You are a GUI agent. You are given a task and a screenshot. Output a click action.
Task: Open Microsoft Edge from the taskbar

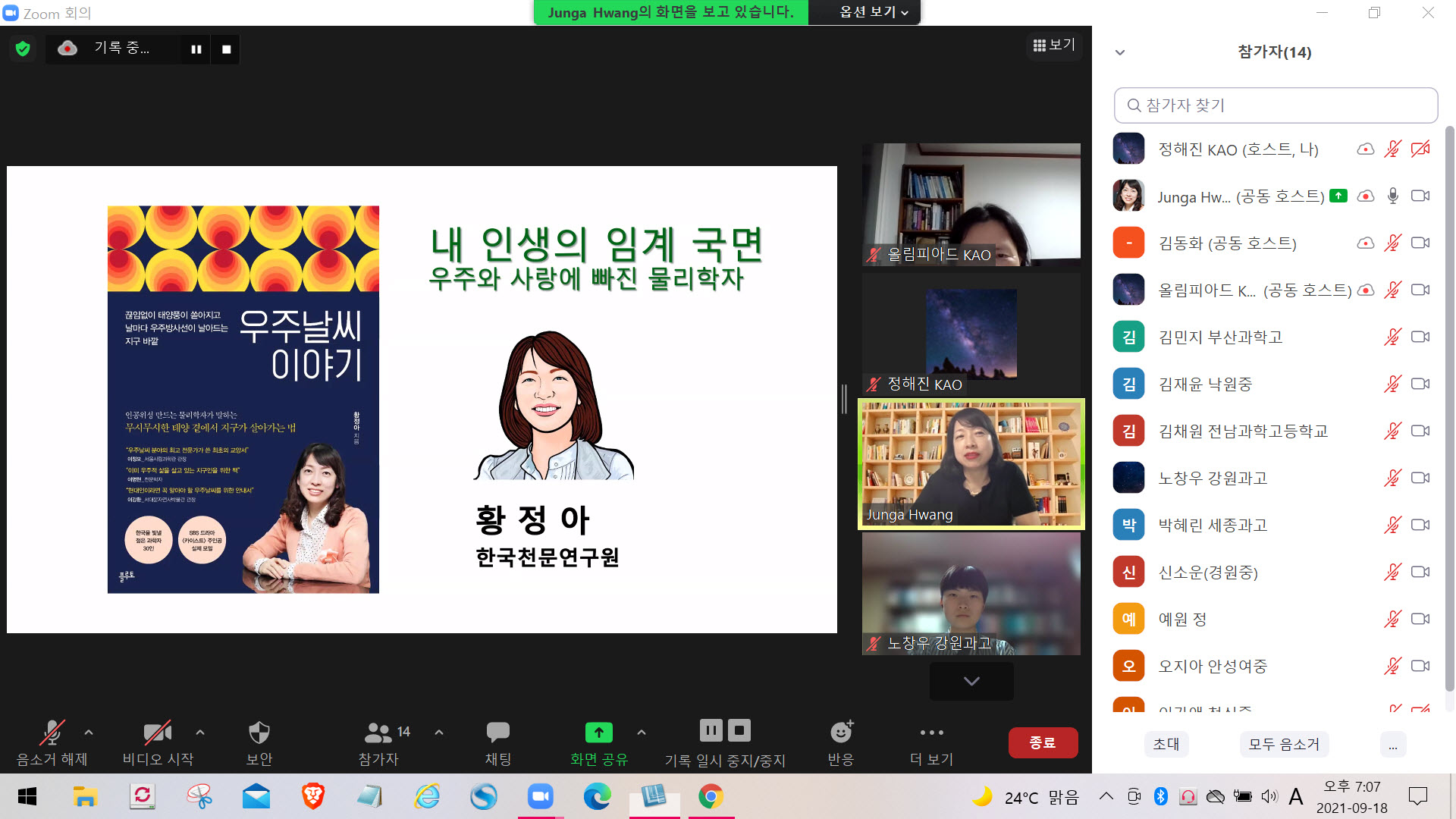tap(597, 796)
